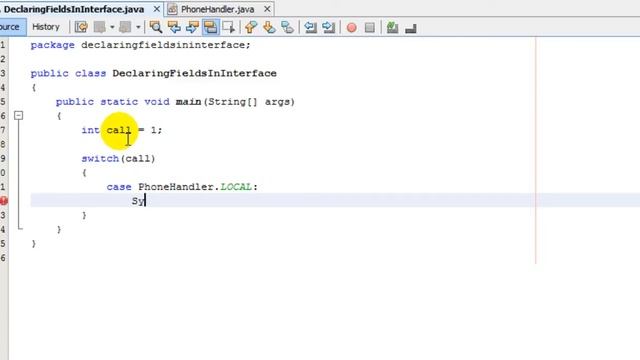This screenshot has width=640, height=360.
Task: Collapse main method code fold
Action: coord(18,116)
